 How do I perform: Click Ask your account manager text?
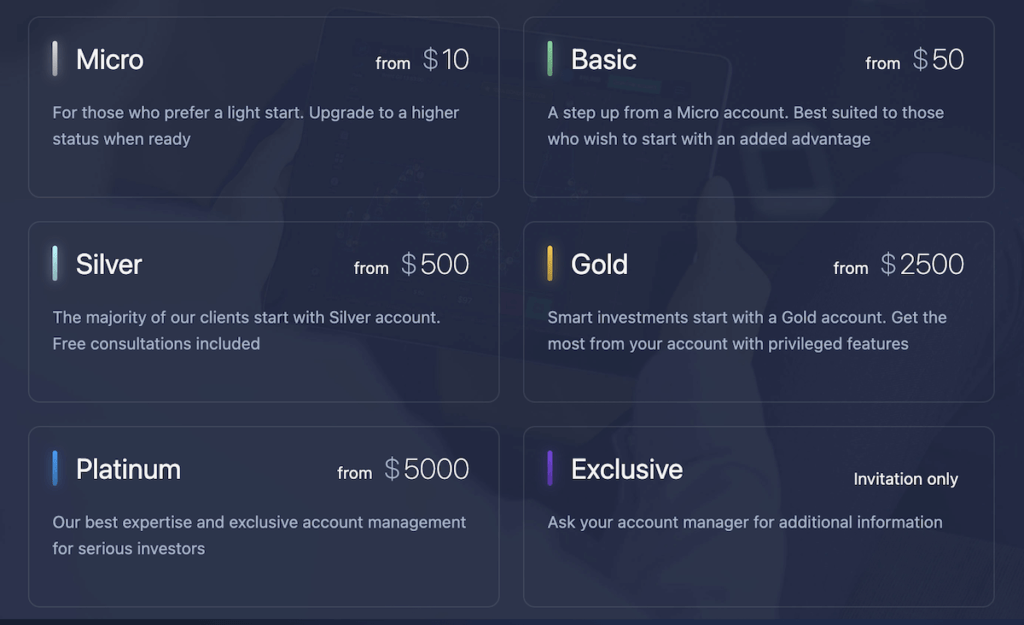[x=744, y=522]
